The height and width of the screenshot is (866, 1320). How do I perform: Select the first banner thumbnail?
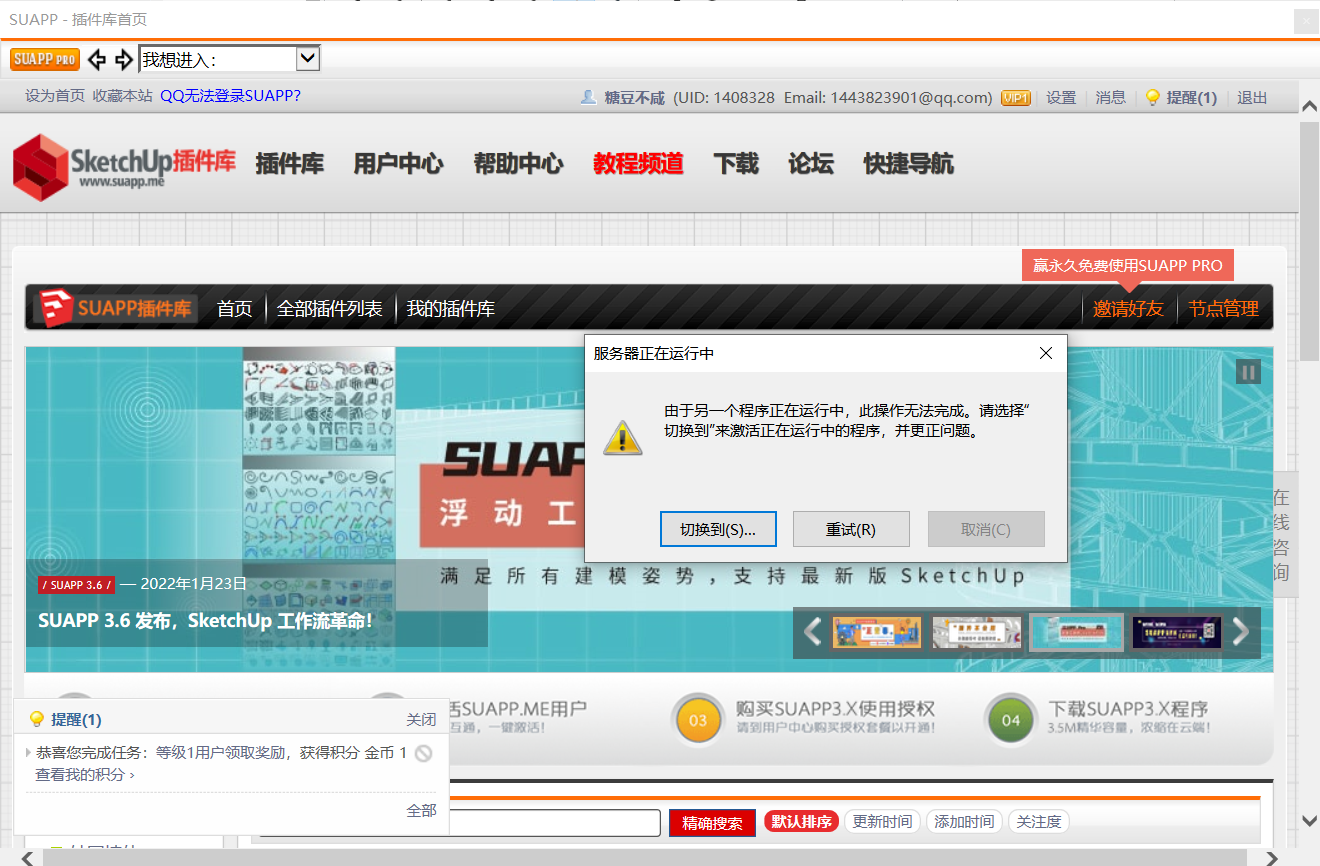point(876,632)
